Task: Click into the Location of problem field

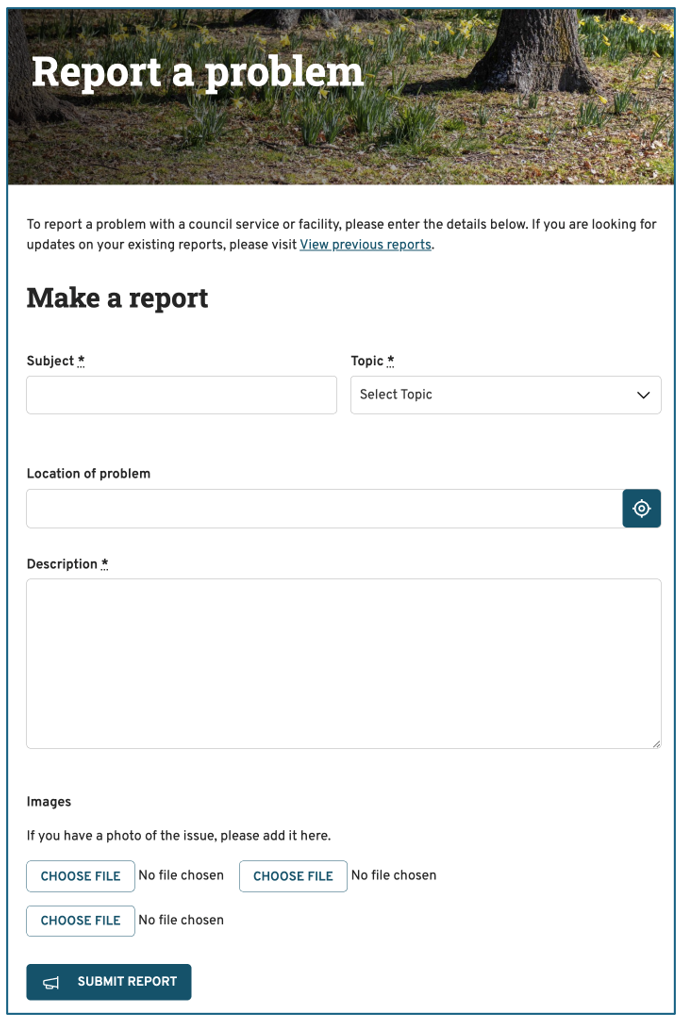Action: [323, 508]
